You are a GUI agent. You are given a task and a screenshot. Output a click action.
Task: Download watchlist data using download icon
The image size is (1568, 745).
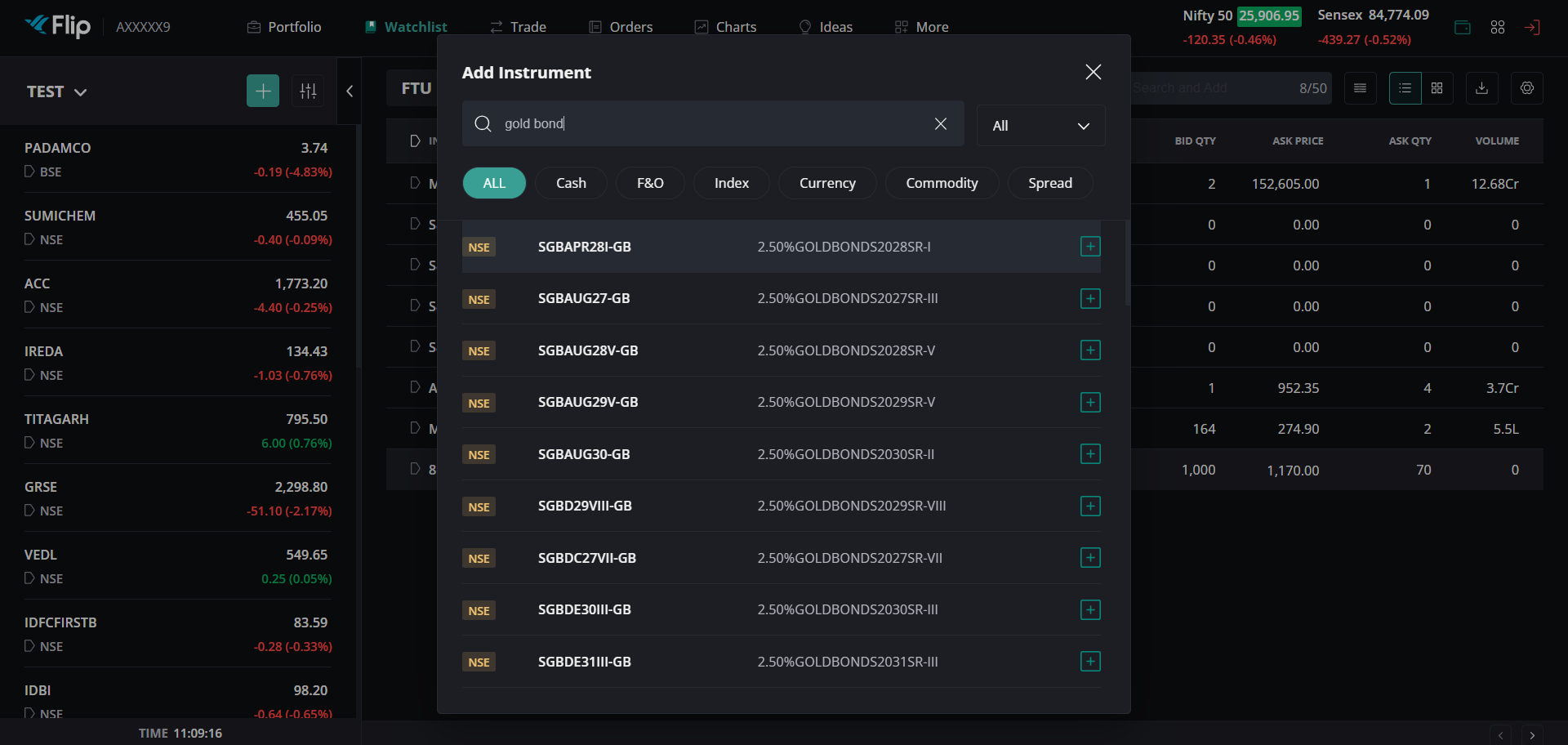click(1481, 88)
